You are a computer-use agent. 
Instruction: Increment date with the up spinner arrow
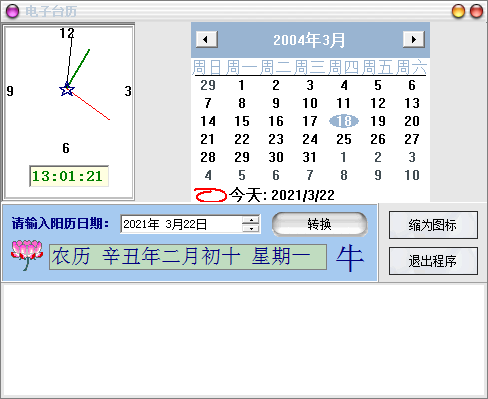pos(251,220)
